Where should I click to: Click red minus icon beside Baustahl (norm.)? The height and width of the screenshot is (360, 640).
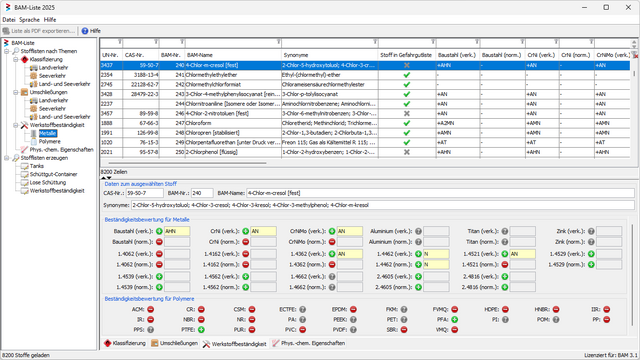point(159,242)
